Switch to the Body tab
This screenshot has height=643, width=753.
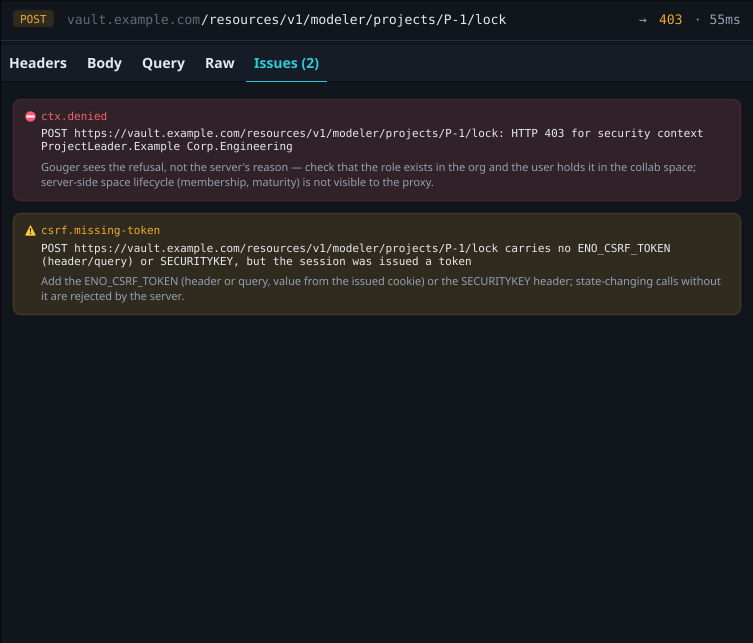click(104, 63)
